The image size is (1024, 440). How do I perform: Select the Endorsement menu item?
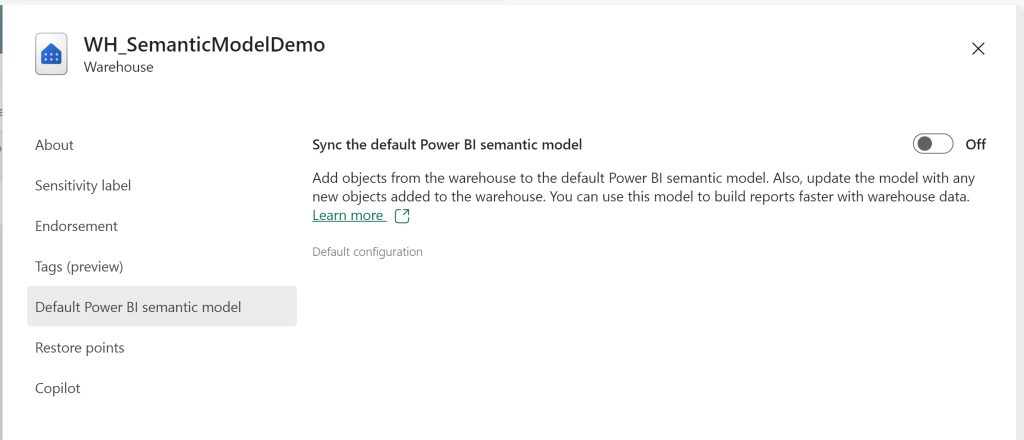pyautogui.click(x=76, y=226)
